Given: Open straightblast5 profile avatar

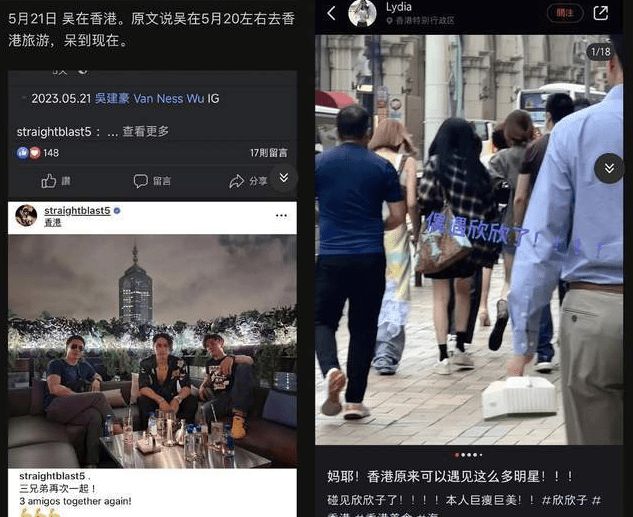Looking at the screenshot, I should tap(26, 216).
